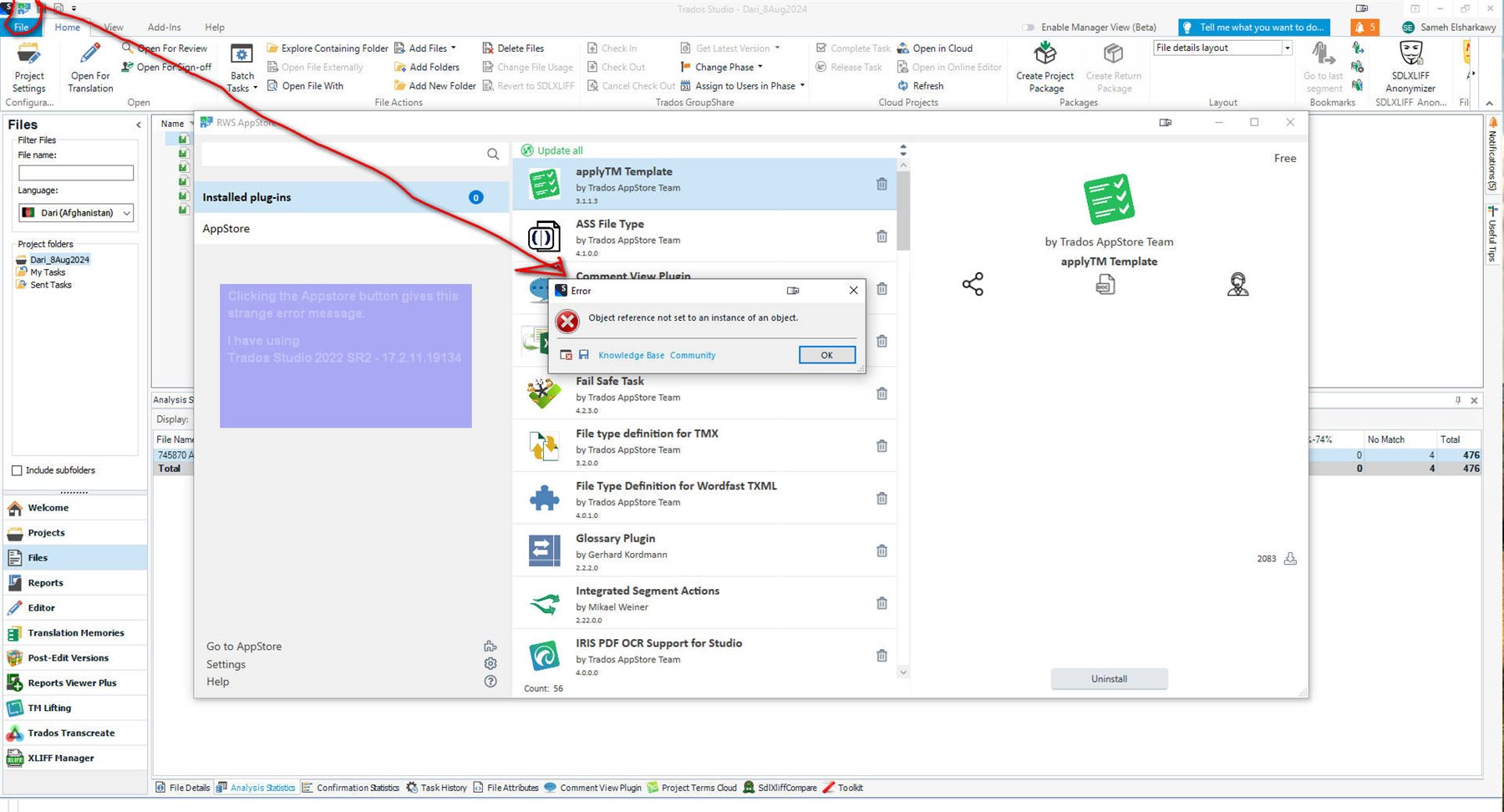
Task: Click save icon in Error dialog
Action: tap(584, 355)
